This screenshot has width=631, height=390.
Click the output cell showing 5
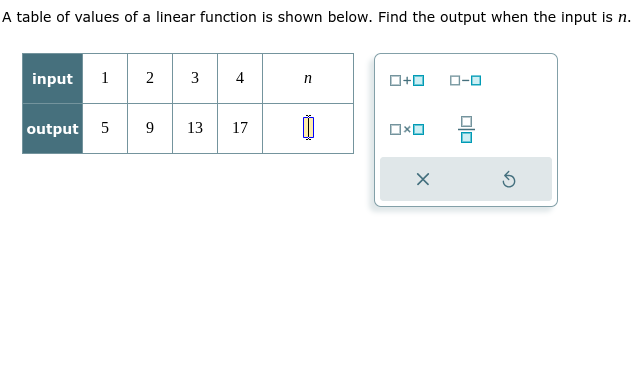coord(105,128)
